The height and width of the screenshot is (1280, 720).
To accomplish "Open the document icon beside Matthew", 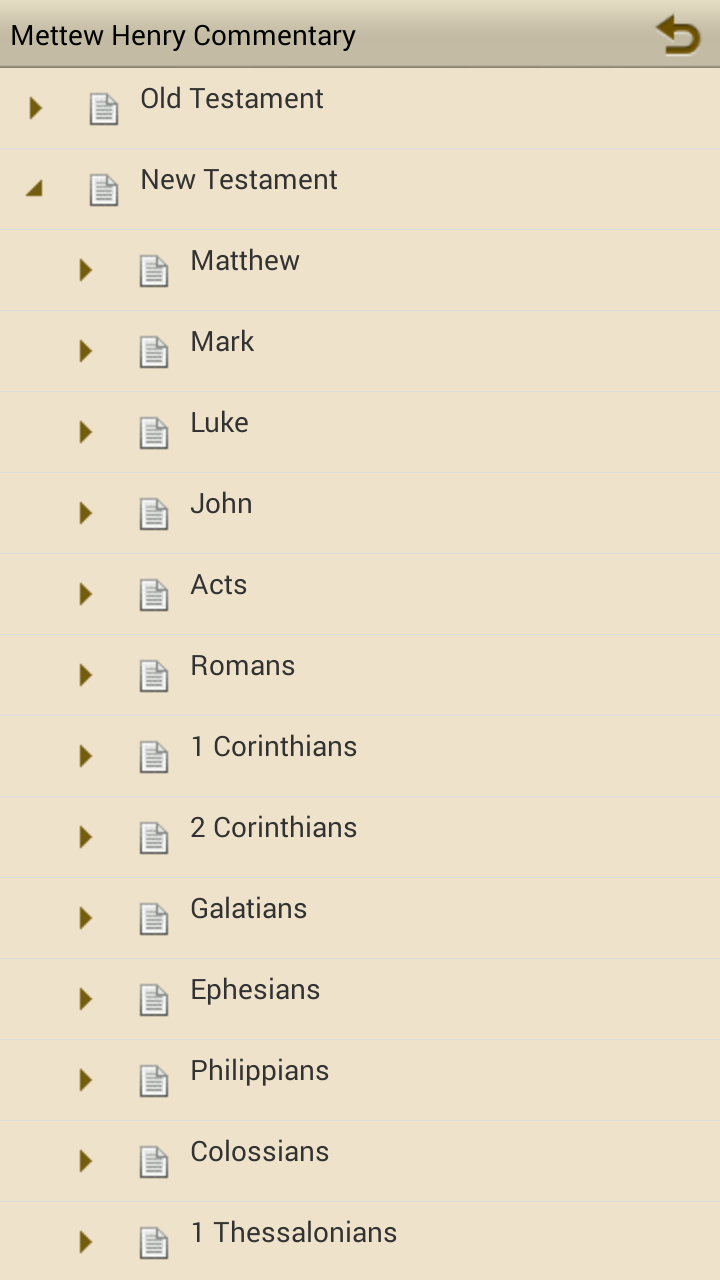I will (x=153, y=269).
